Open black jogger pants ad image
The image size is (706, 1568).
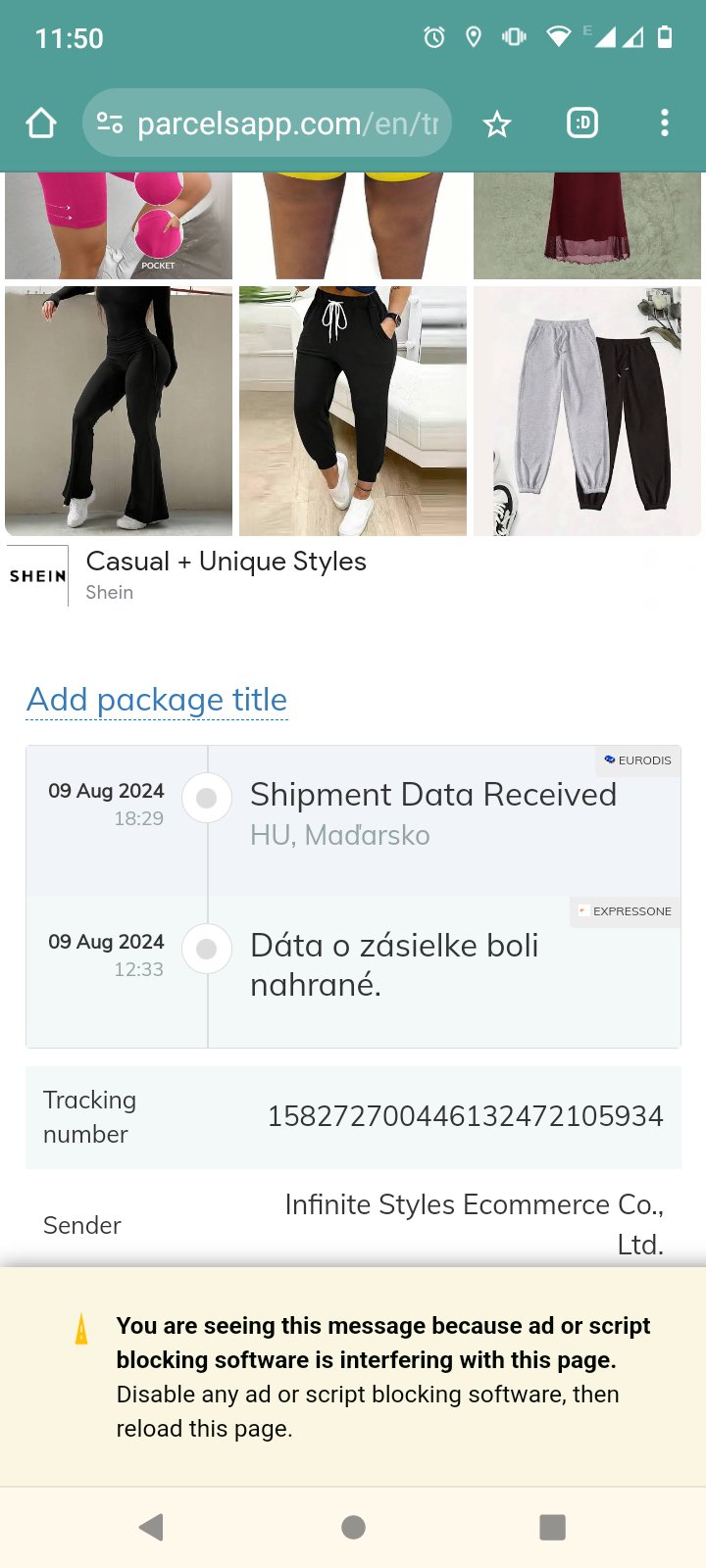(353, 411)
